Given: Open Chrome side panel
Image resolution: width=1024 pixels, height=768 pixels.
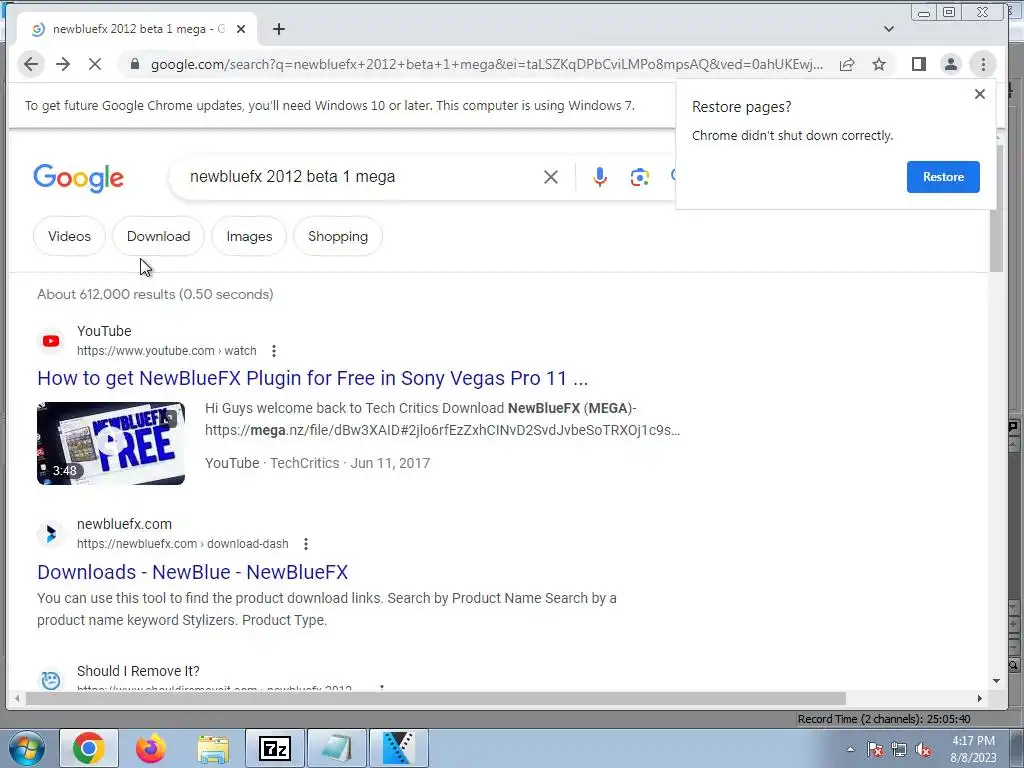Looking at the screenshot, I should pos(919,64).
